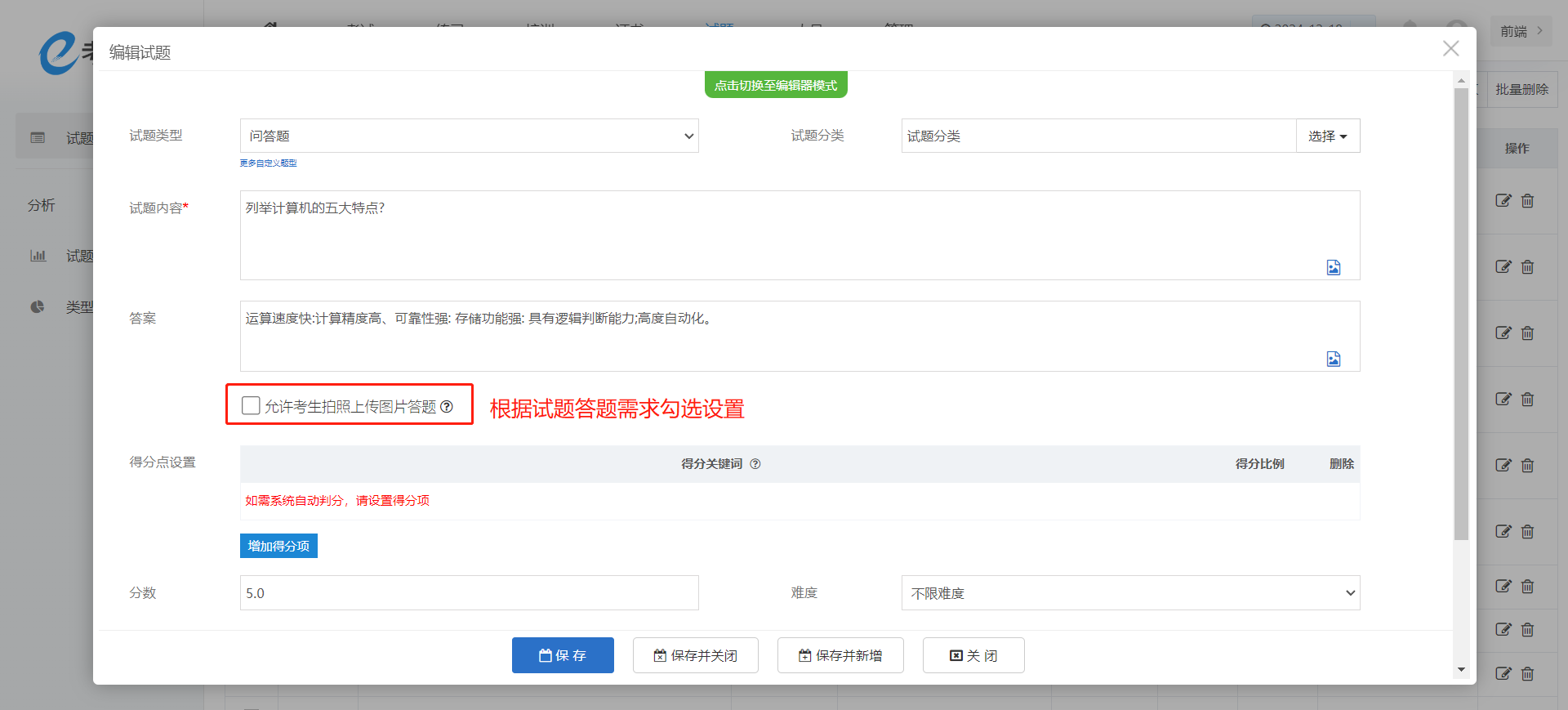
Task: Click the 增加得分项 button
Action: [278, 546]
